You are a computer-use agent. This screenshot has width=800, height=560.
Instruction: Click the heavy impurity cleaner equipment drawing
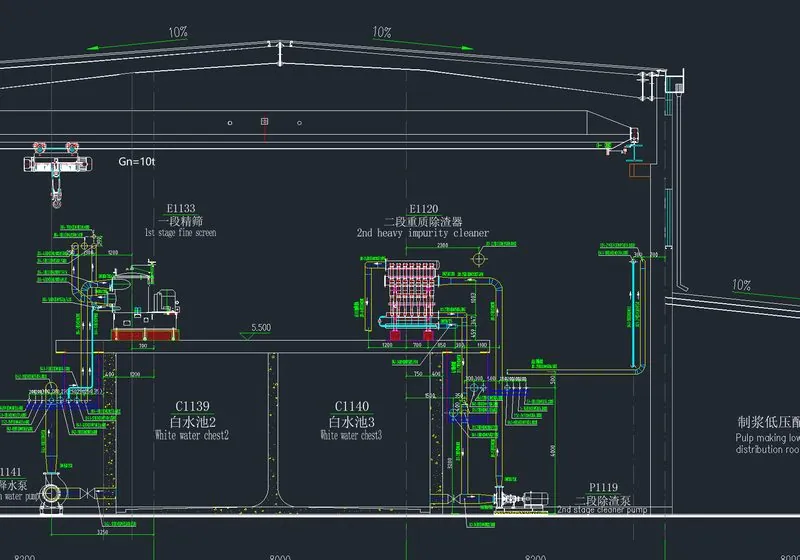[x=411, y=298]
